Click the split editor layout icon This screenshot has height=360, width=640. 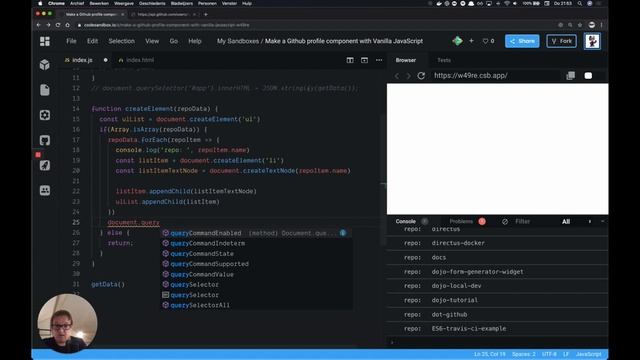click(x=350, y=60)
